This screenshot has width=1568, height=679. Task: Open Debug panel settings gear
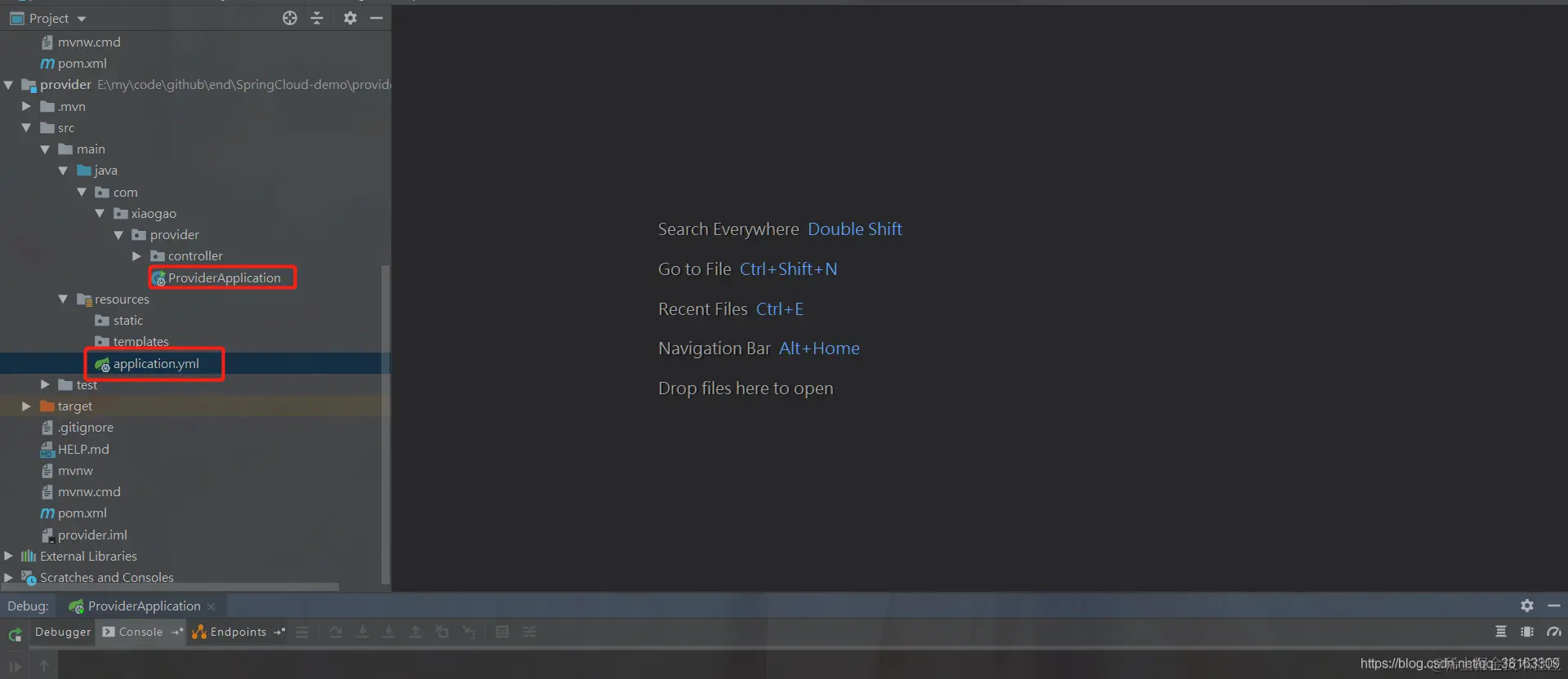click(1527, 606)
